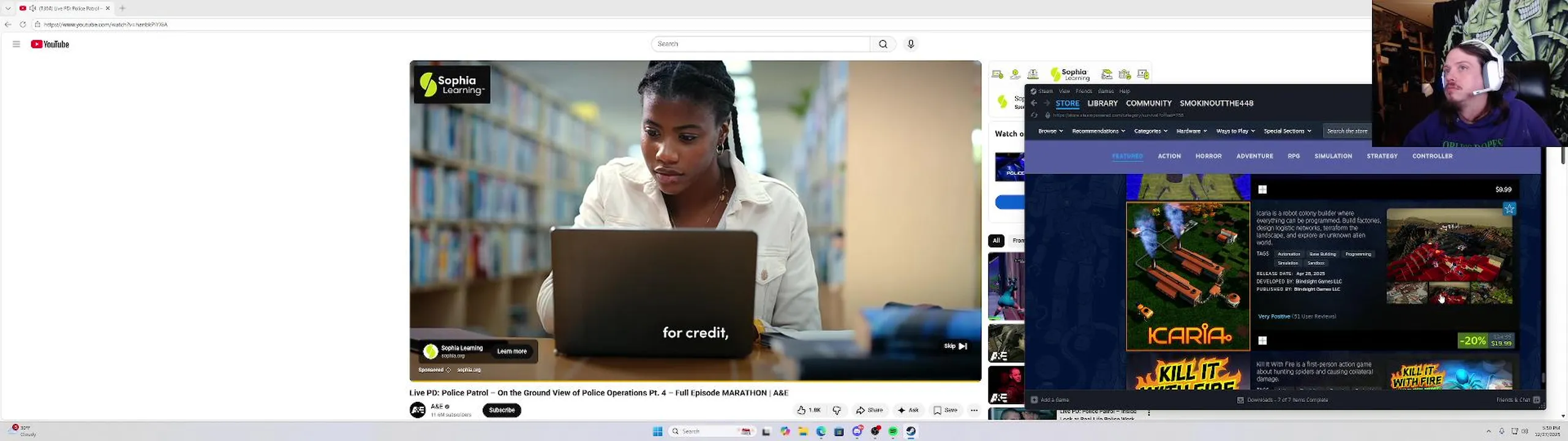This screenshot has height=441, width=1568.
Task: Click Add a Game in Steam footer
Action: 1050,400
